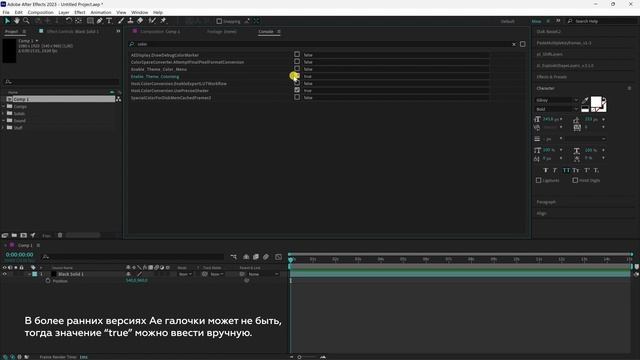
Task: Expand the Stuff folder in Project panel
Action: pyautogui.click(x=3, y=128)
